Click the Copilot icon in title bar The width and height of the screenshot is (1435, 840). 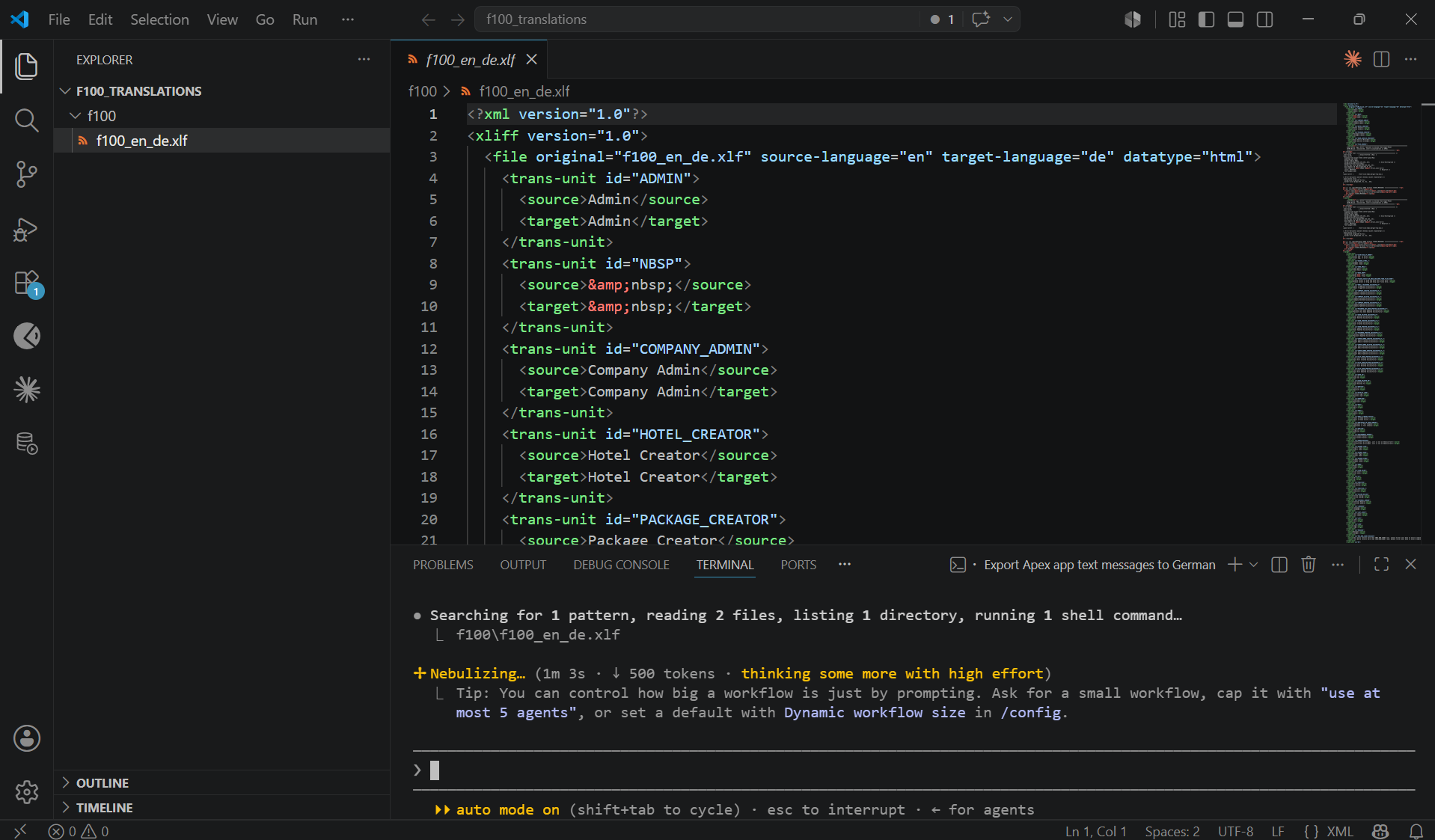(1133, 19)
